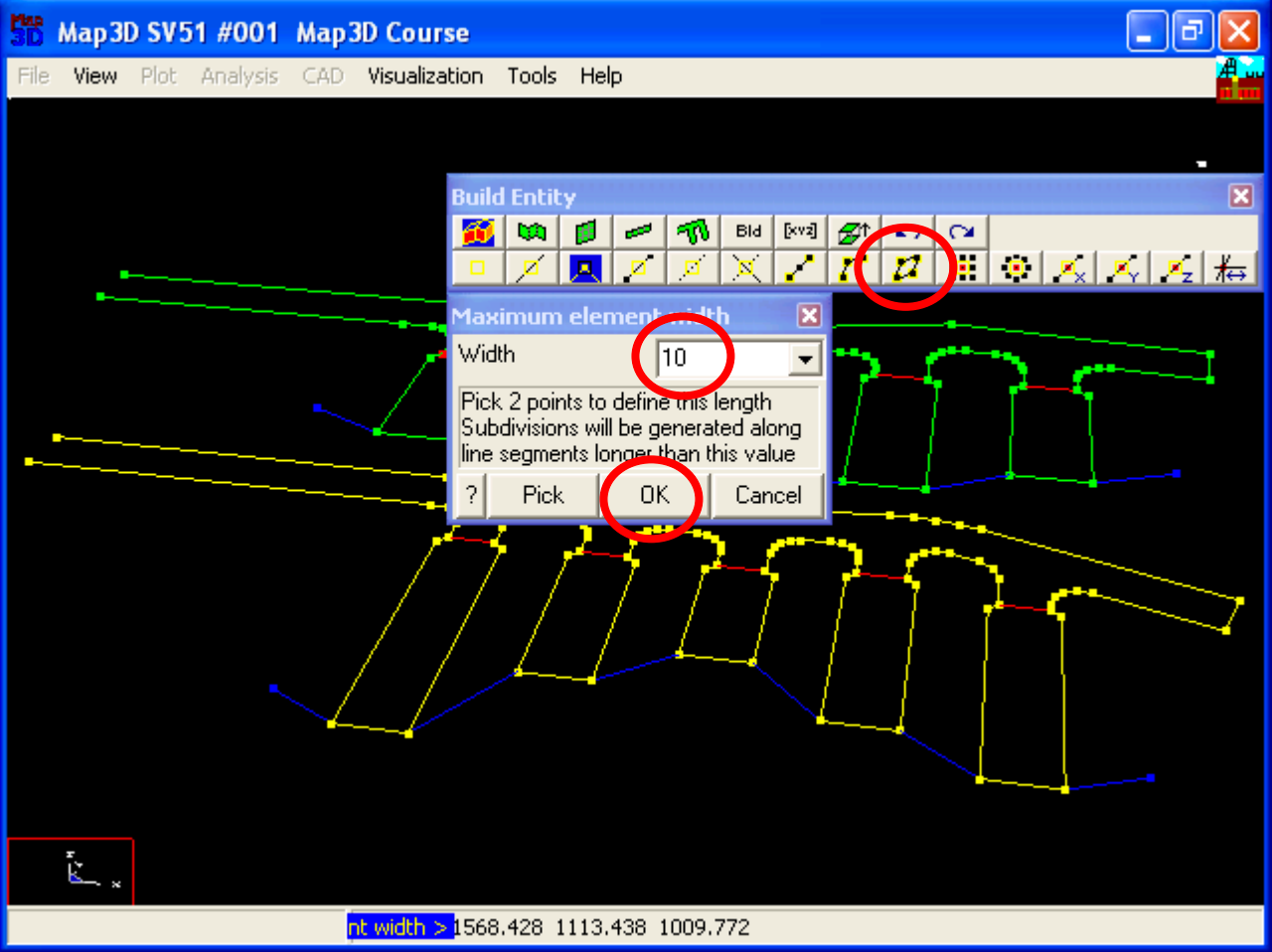This screenshot has width=1272, height=952.
Task: Select the dashed line with black endpoints icon
Action: click(639, 267)
